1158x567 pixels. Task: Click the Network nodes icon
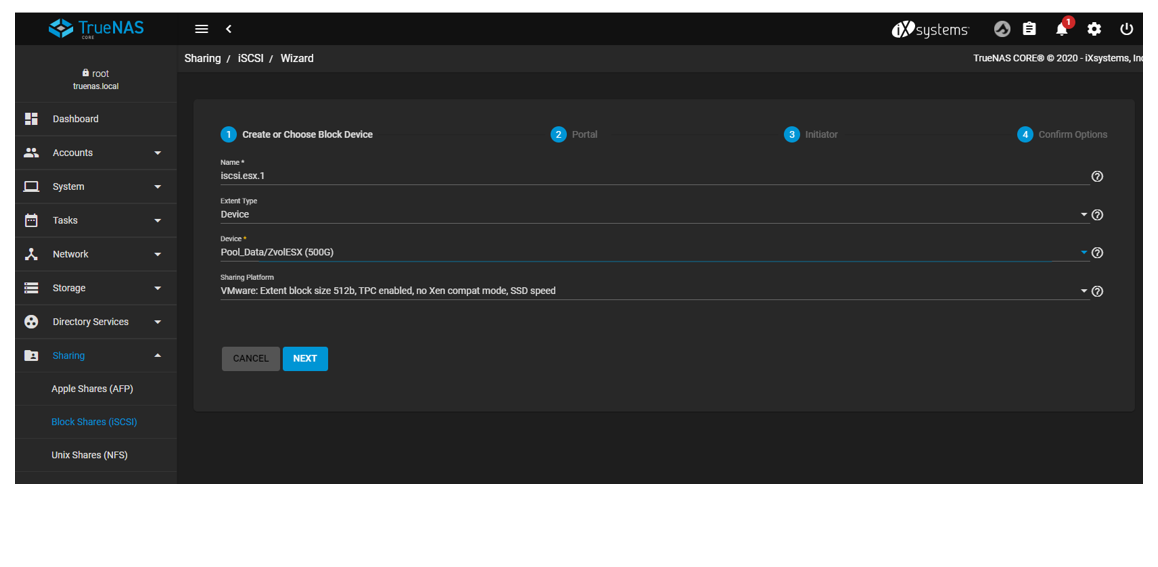(x=31, y=254)
